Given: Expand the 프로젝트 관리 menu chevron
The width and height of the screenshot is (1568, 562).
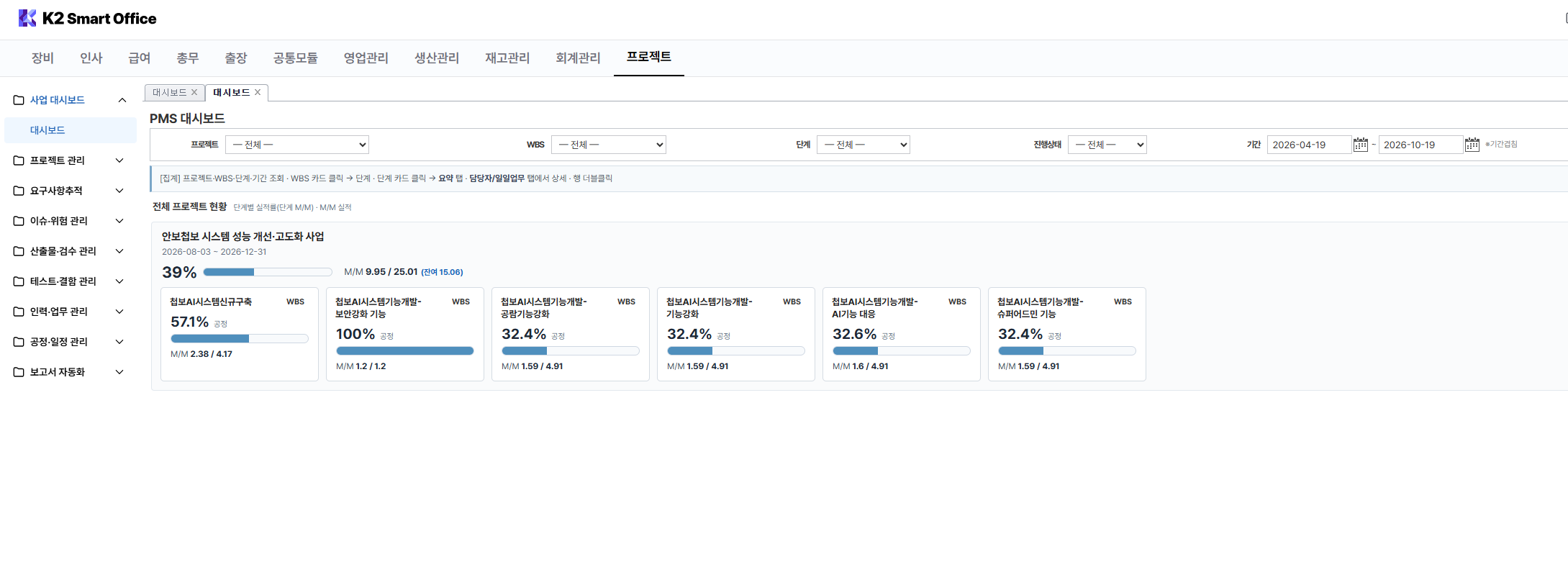Looking at the screenshot, I should [x=119, y=160].
